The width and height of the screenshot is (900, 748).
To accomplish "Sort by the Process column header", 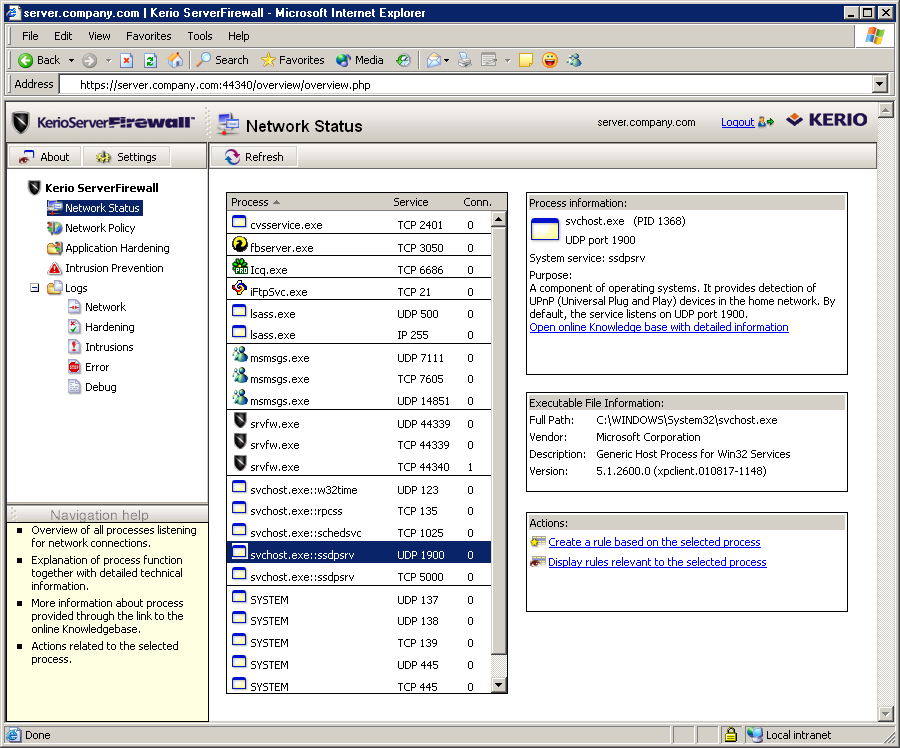I will pyautogui.click(x=250, y=202).
